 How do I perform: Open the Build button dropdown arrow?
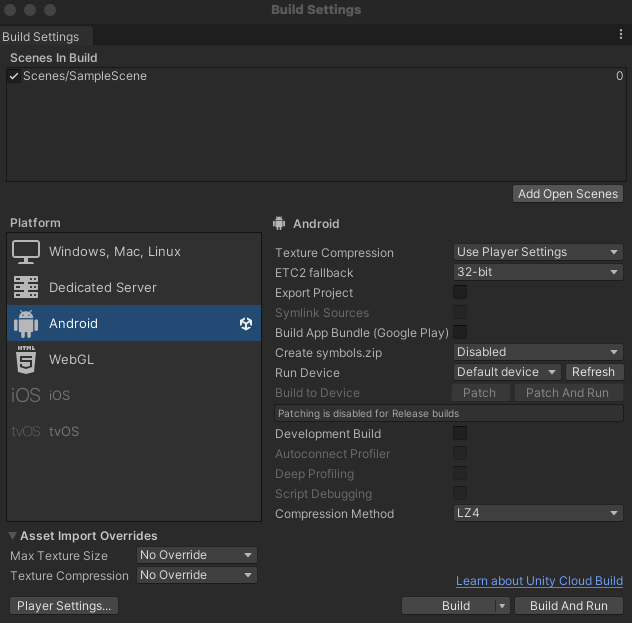coord(502,606)
